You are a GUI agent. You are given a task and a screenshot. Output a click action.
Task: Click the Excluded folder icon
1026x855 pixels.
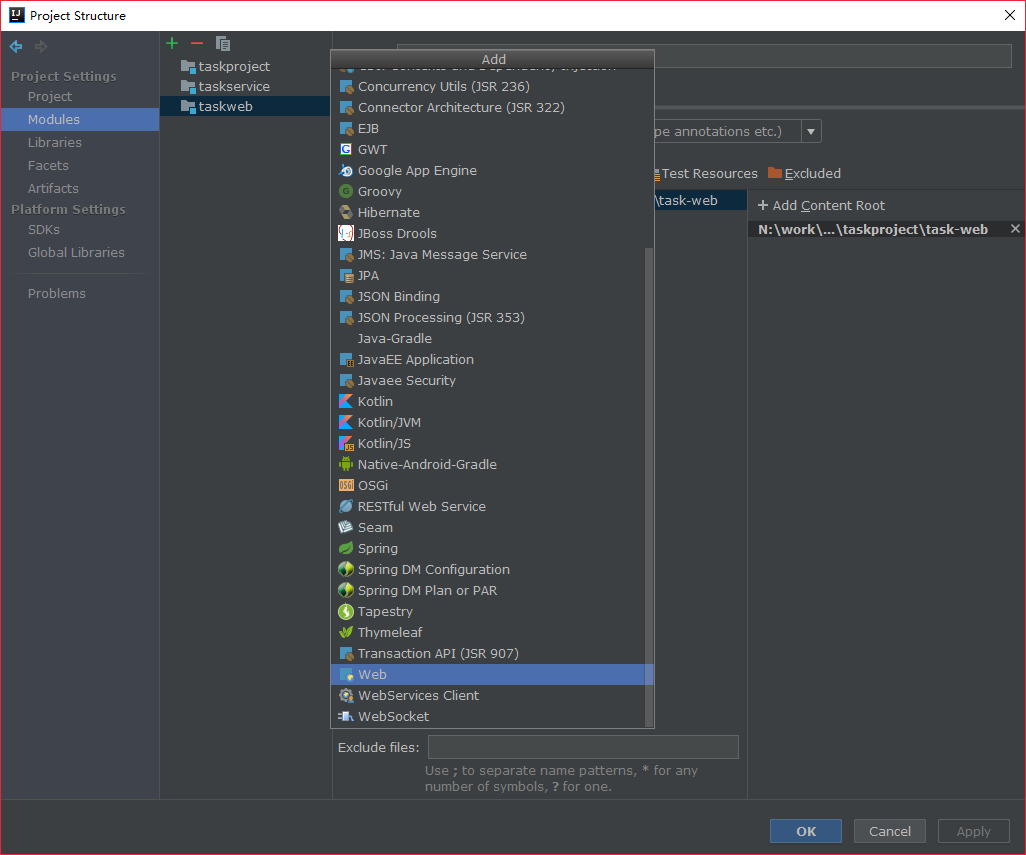(775, 173)
